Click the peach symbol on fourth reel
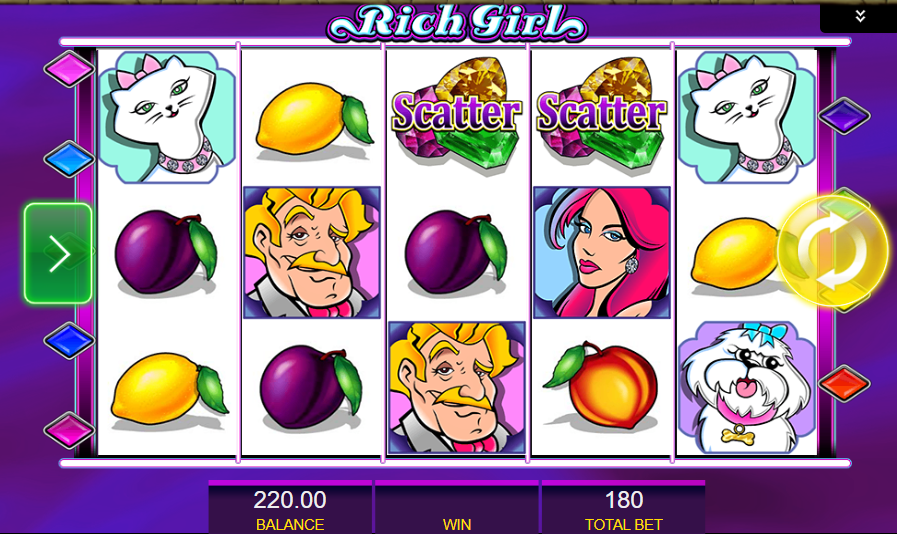Viewport: 897px width, 534px height. 601,386
